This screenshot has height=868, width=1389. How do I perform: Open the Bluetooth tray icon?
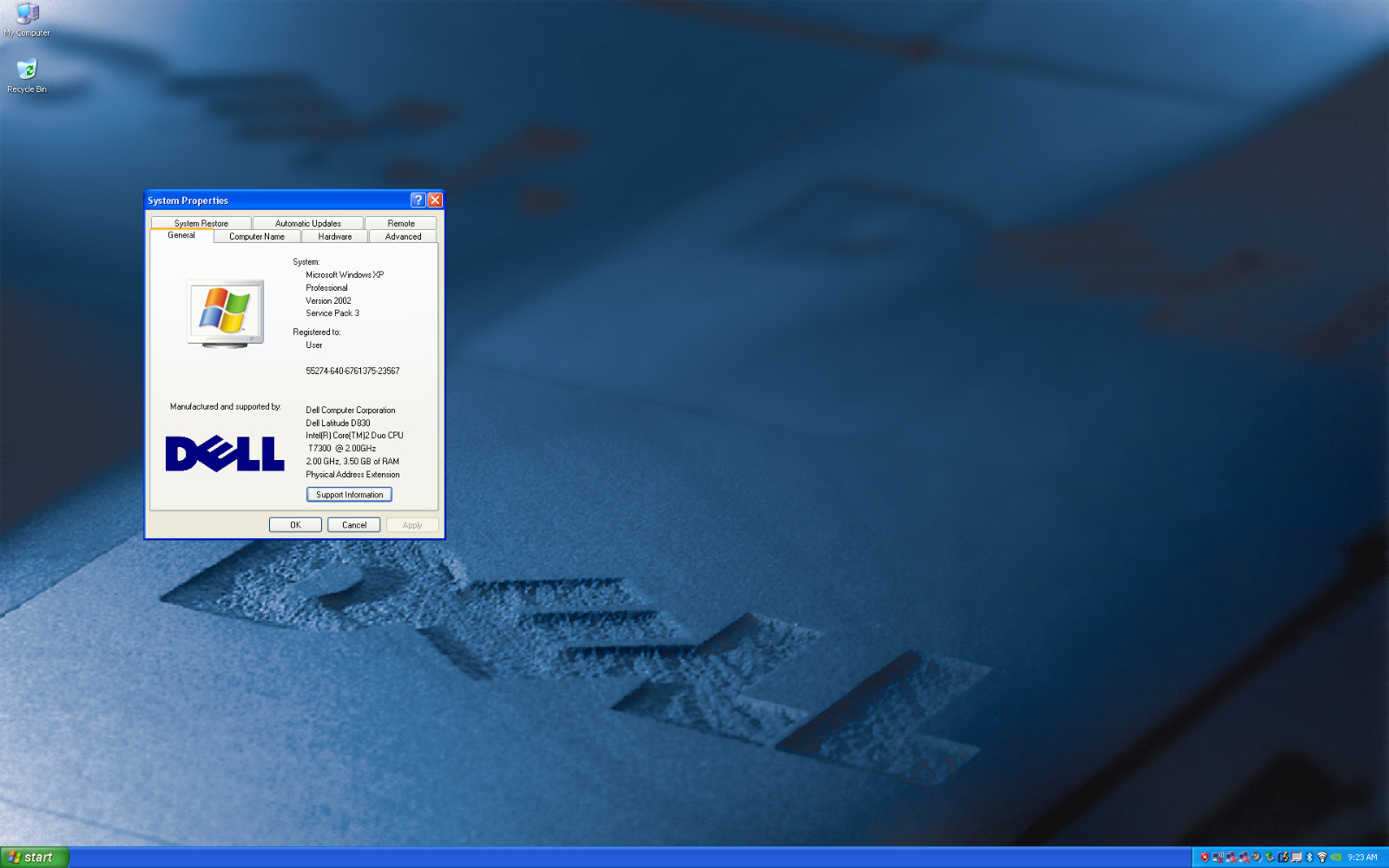(x=1309, y=858)
